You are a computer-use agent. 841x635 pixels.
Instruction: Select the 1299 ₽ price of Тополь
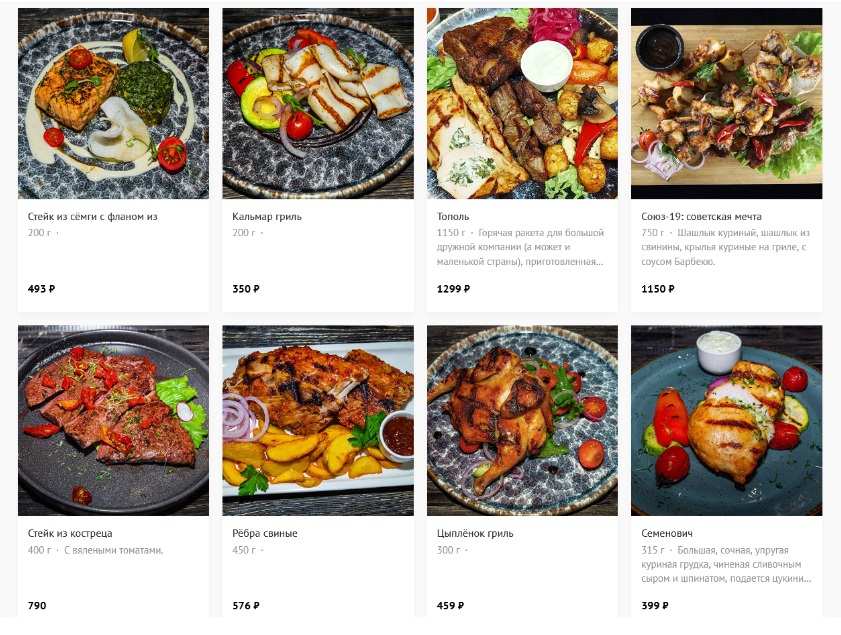(x=453, y=289)
